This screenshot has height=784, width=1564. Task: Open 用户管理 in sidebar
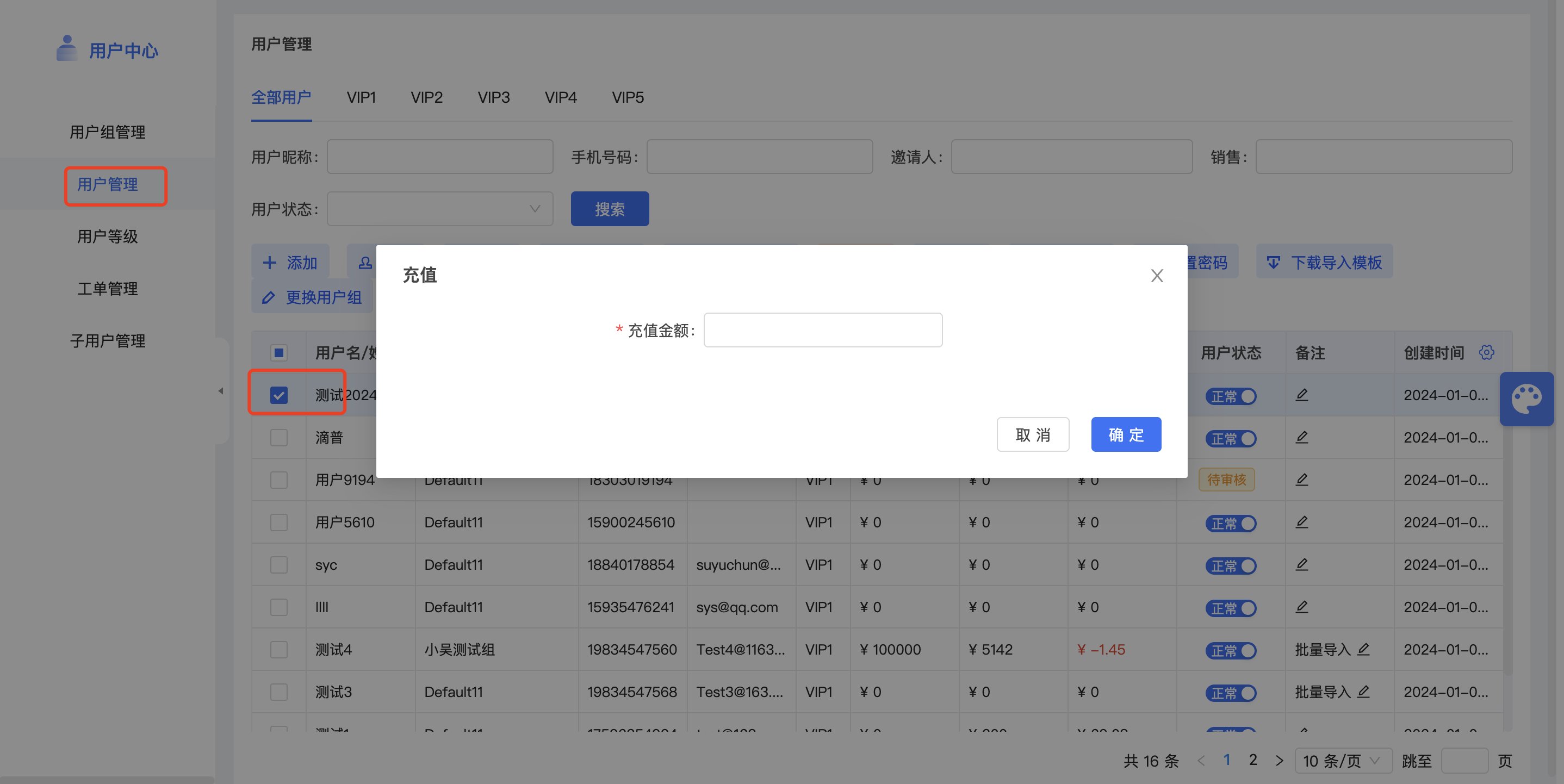[x=108, y=184]
